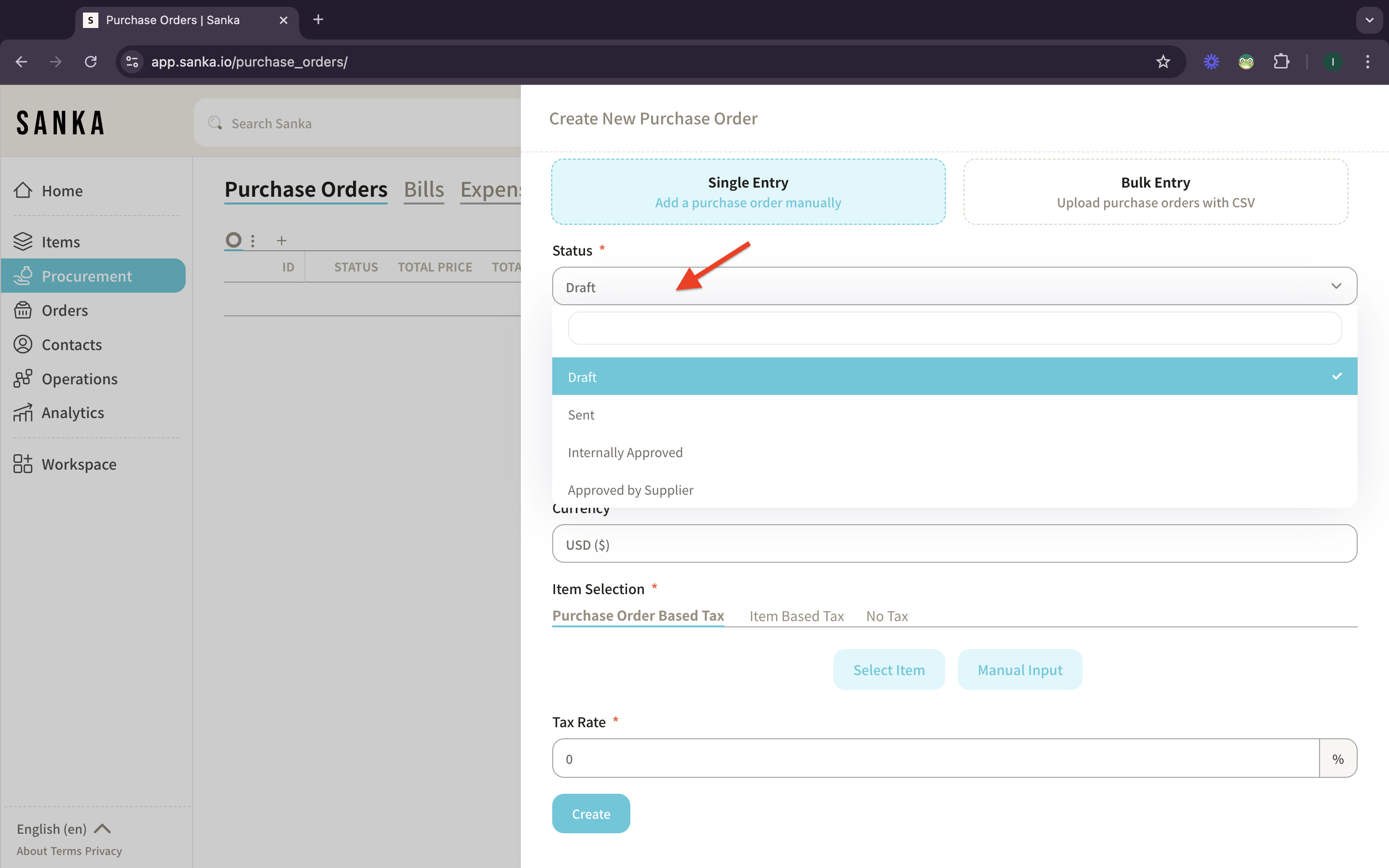Click the Home icon in sidebar
This screenshot has width=1389, height=868.
coord(23,190)
